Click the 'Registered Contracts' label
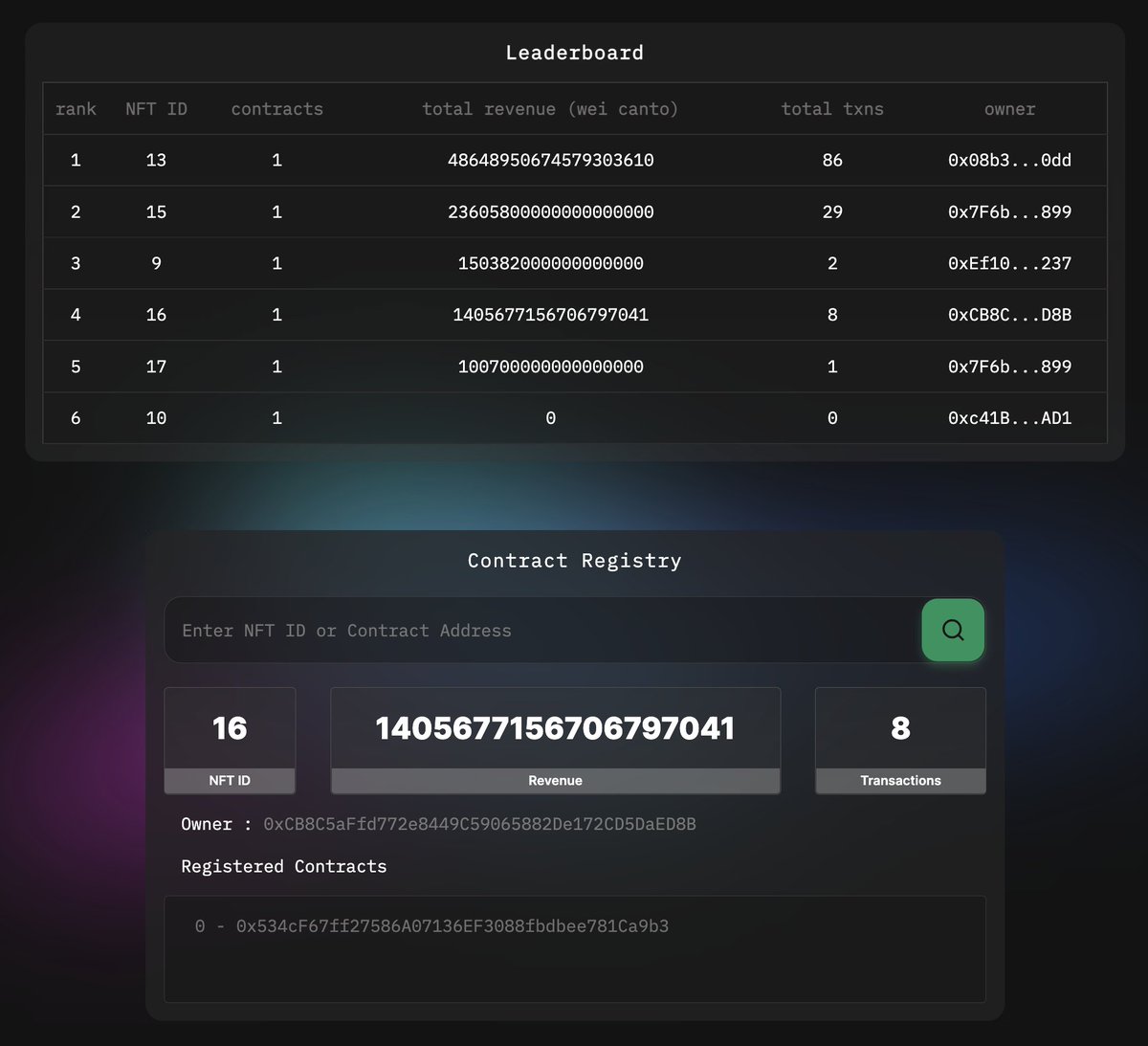 [284, 866]
